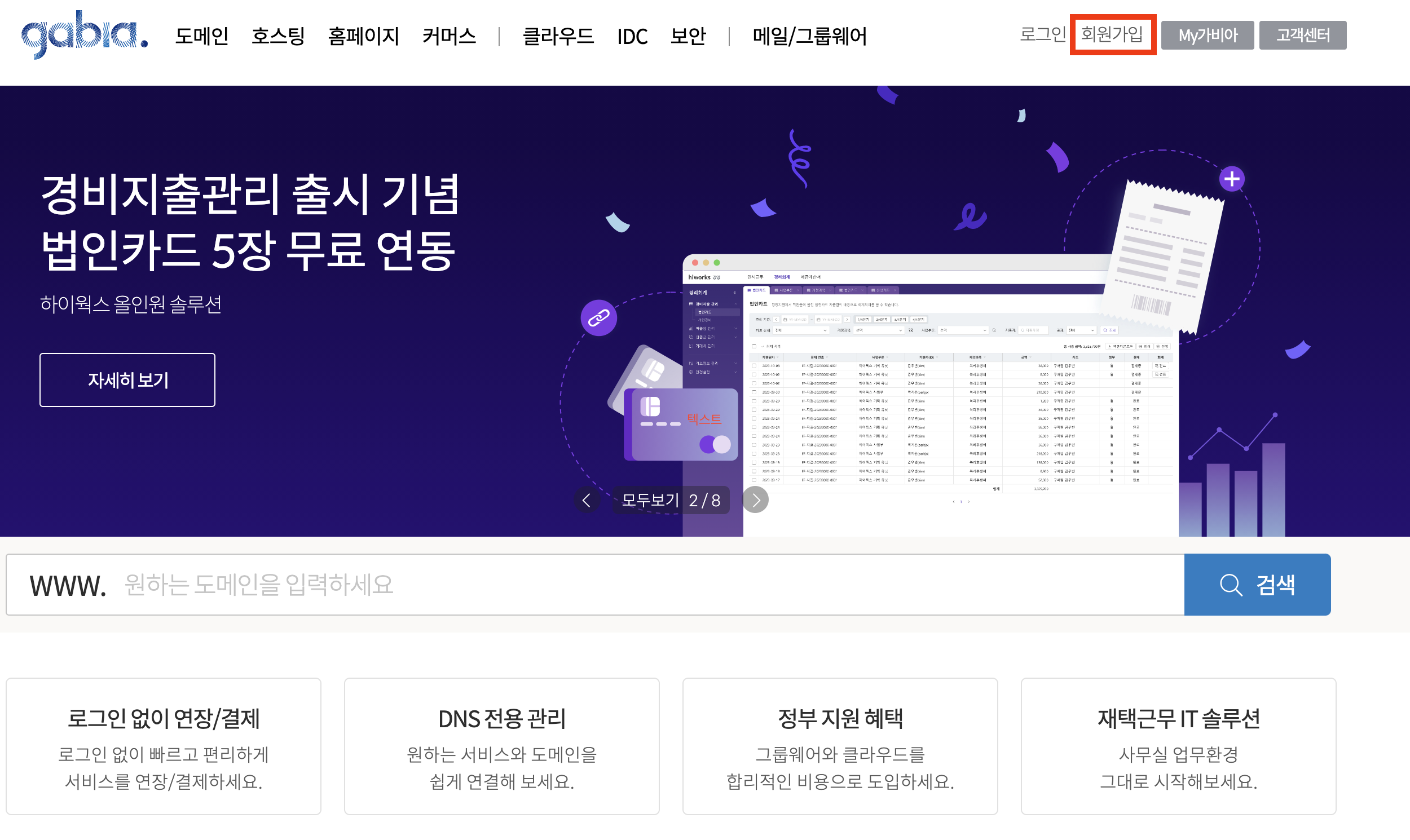Image resolution: width=1410 pixels, height=840 pixels.
Task: Focus the domain search input field
Action: coord(623,584)
